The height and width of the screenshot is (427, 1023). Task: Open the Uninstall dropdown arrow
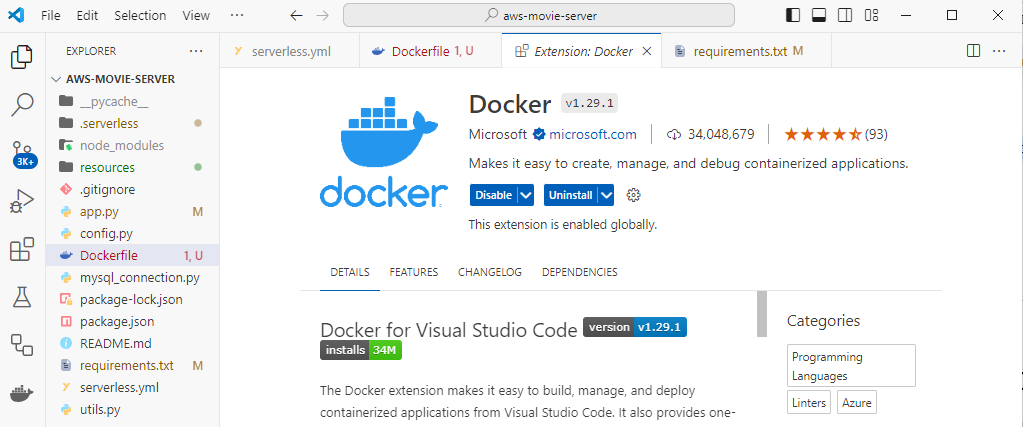pos(606,195)
